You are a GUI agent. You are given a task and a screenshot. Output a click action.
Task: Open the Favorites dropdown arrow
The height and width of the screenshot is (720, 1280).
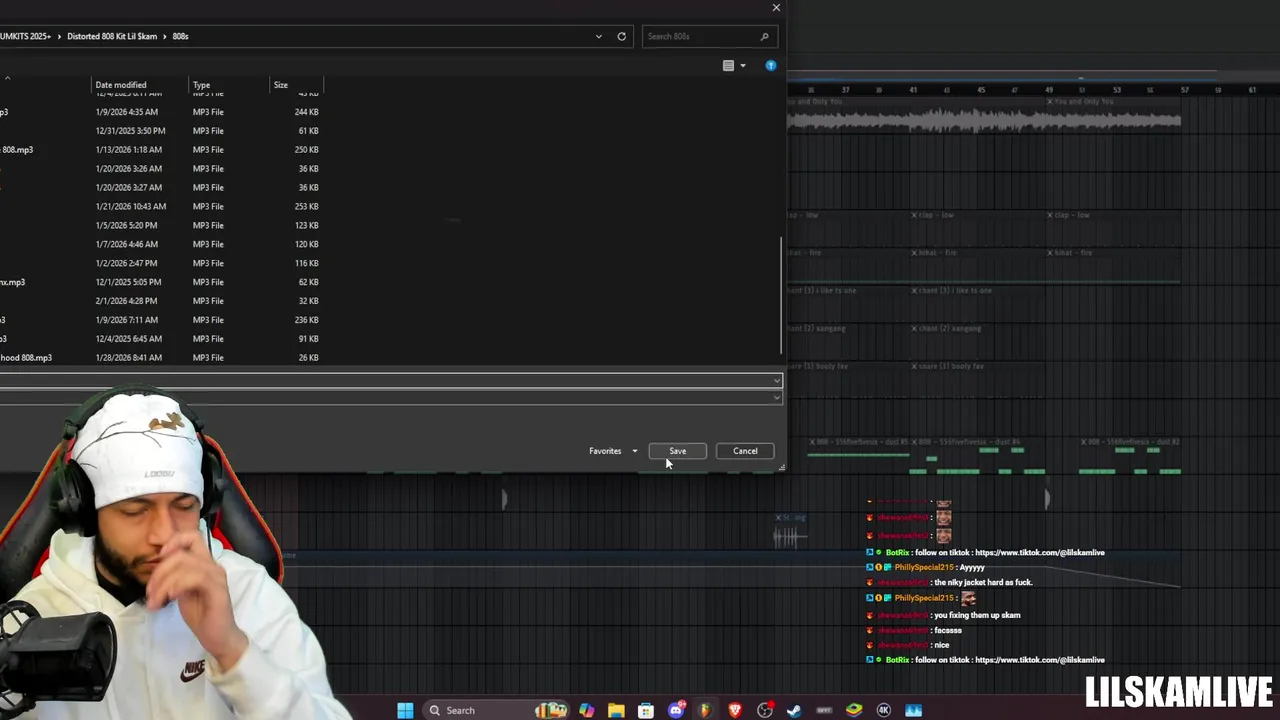(x=634, y=451)
